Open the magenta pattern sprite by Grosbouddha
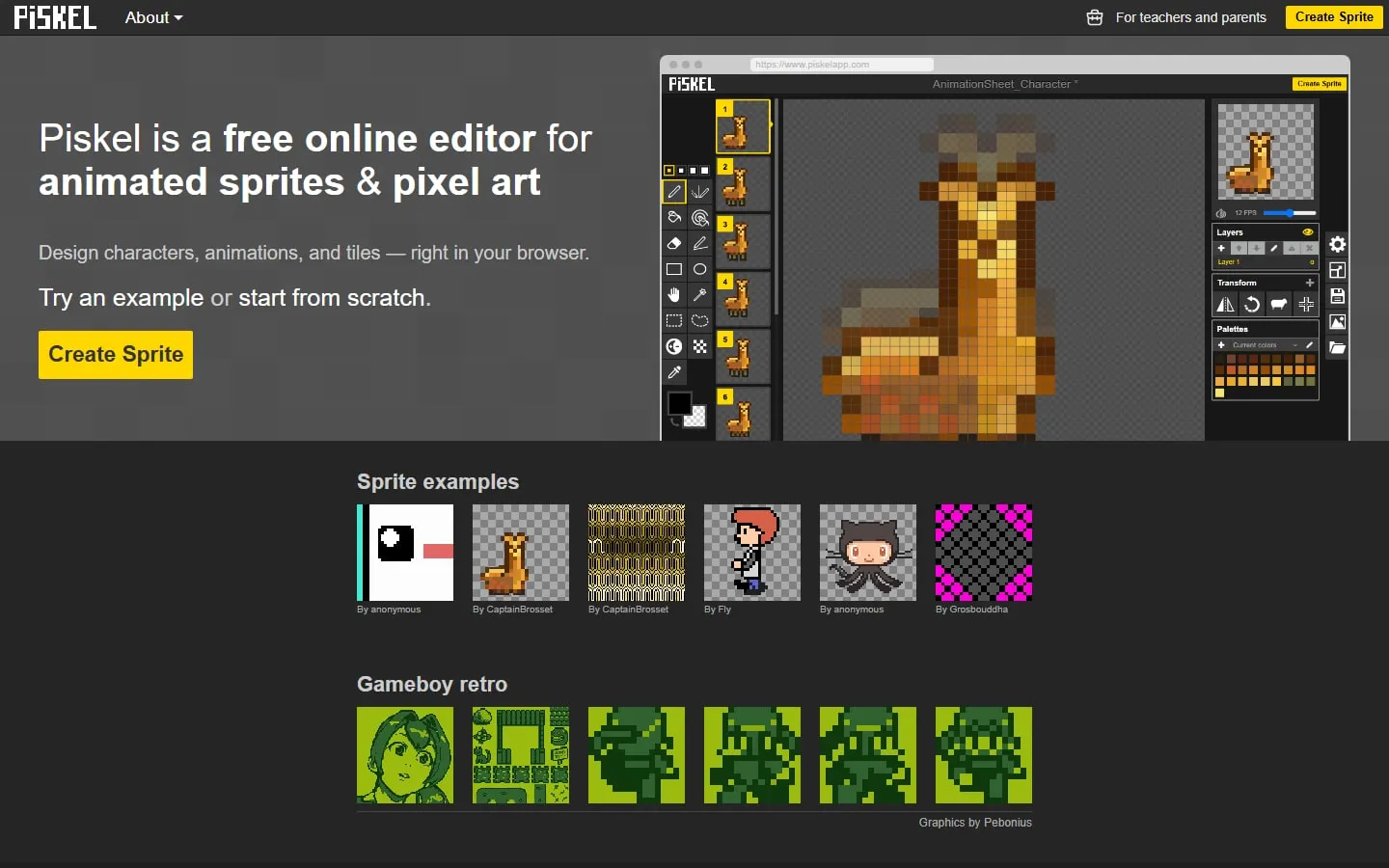Viewport: 1389px width, 868px height. 984,553
